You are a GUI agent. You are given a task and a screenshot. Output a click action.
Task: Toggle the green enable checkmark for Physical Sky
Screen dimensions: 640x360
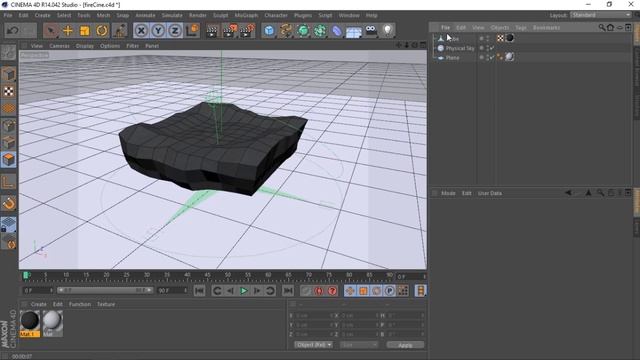click(492, 48)
